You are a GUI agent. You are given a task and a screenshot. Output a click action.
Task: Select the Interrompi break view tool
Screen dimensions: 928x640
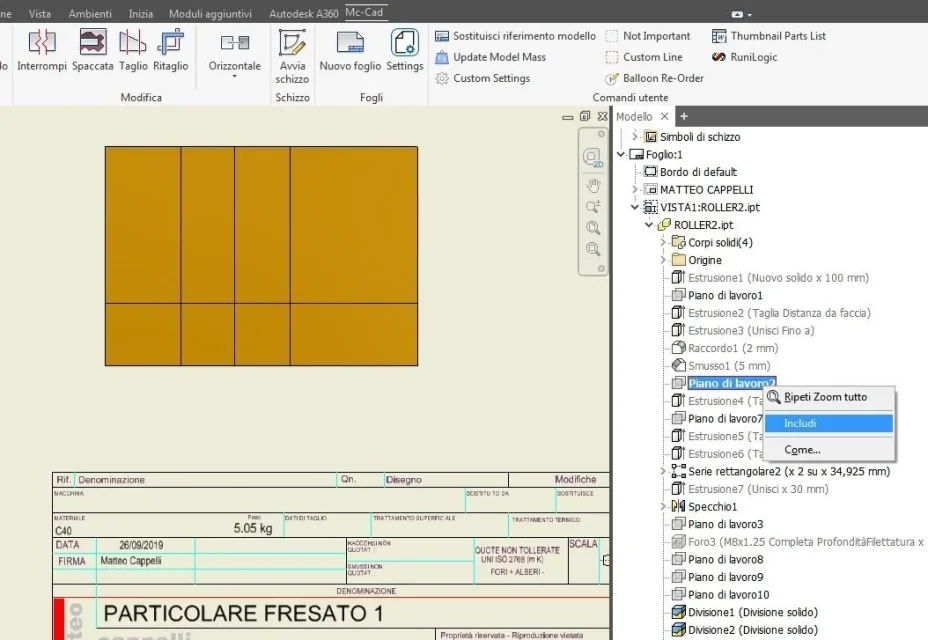tap(41, 51)
